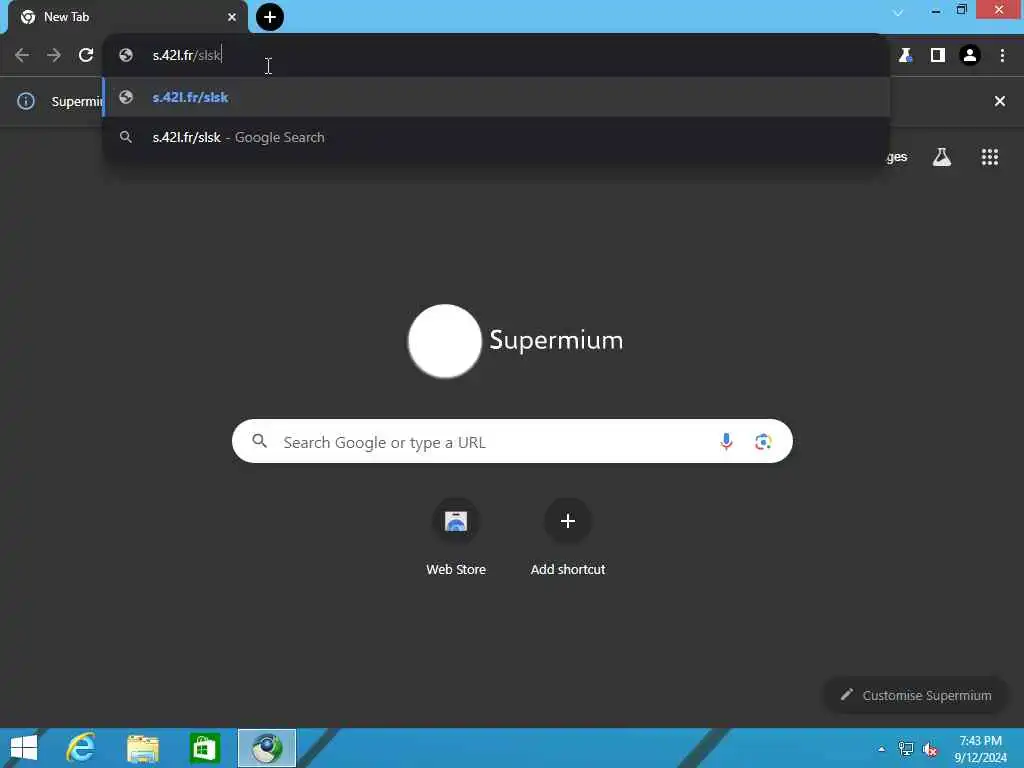Choose s.42l.fr/slsk Google Search suggestion
Image resolution: width=1024 pixels, height=768 pixels.
click(496, 137)
